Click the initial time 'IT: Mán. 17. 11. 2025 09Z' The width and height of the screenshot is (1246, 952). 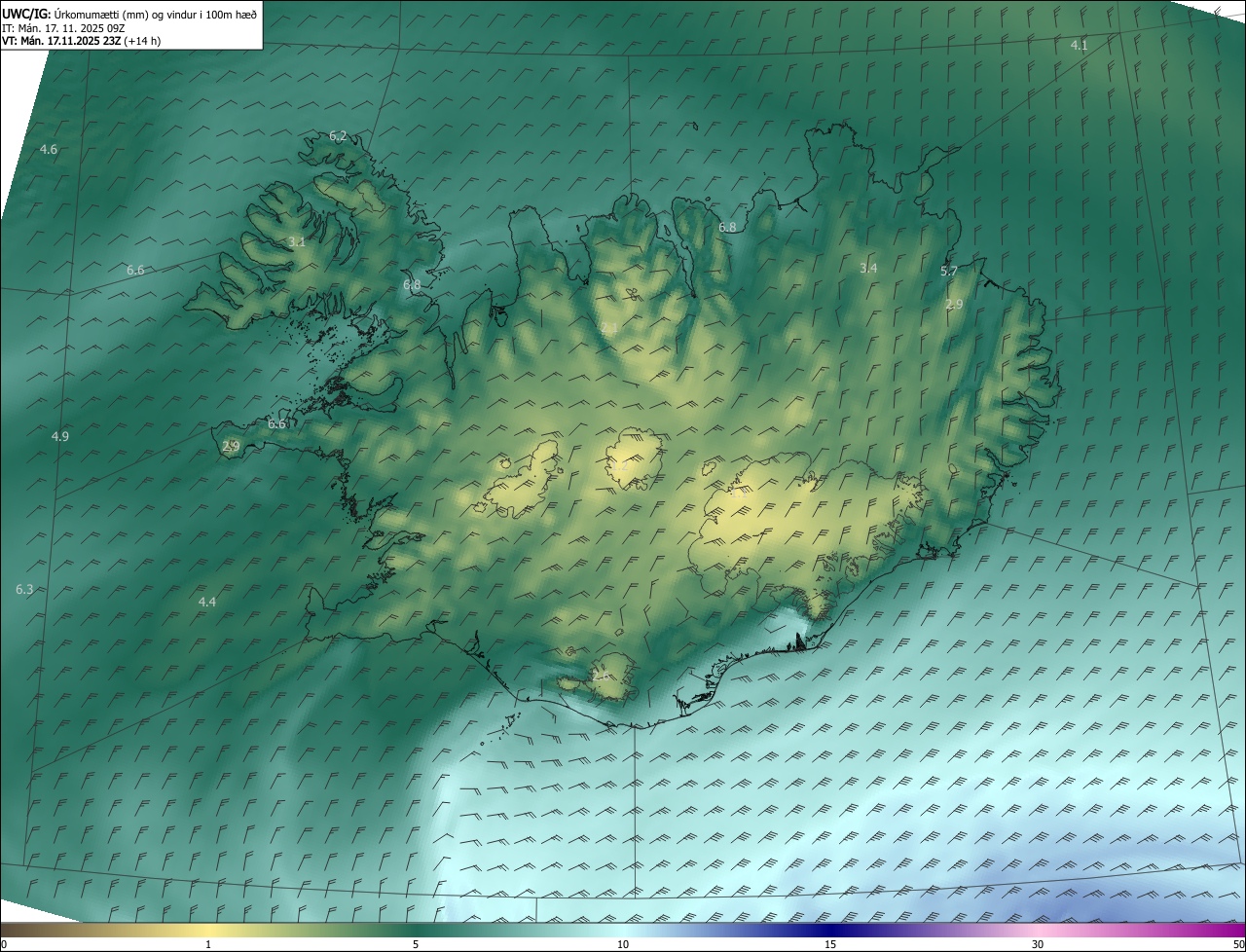point(63,28)
